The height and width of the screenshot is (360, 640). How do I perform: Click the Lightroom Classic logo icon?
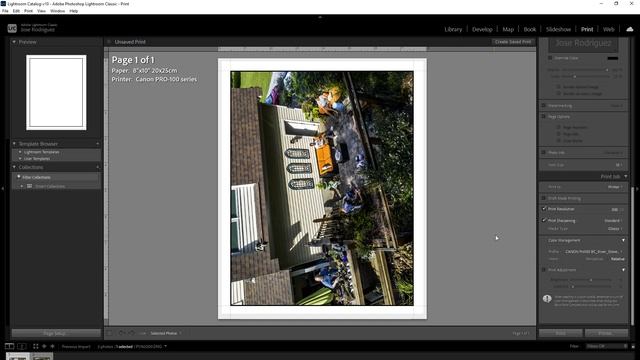(x=12, y=28)
